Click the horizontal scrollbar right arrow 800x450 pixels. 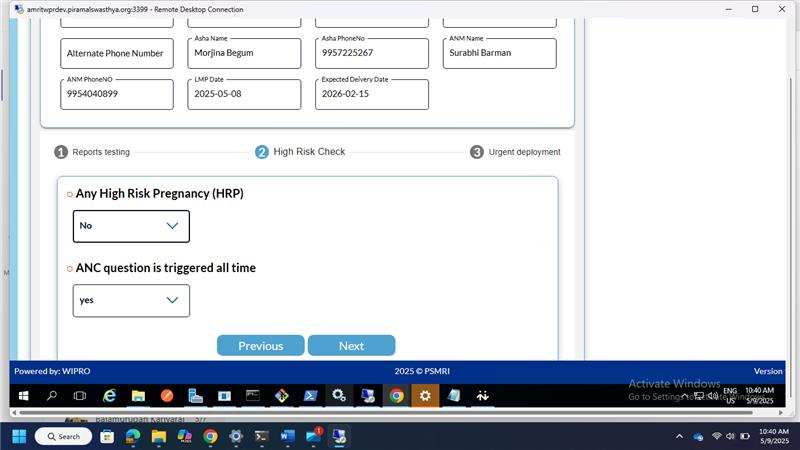781,412
